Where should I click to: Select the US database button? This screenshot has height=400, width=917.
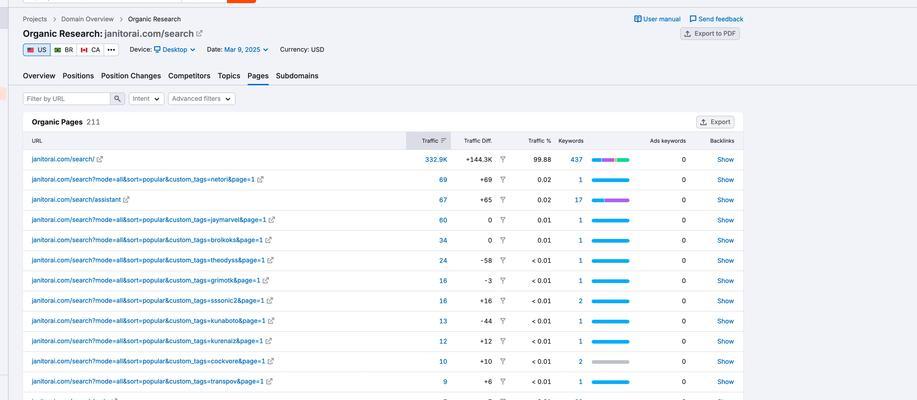tap(37, 50)
